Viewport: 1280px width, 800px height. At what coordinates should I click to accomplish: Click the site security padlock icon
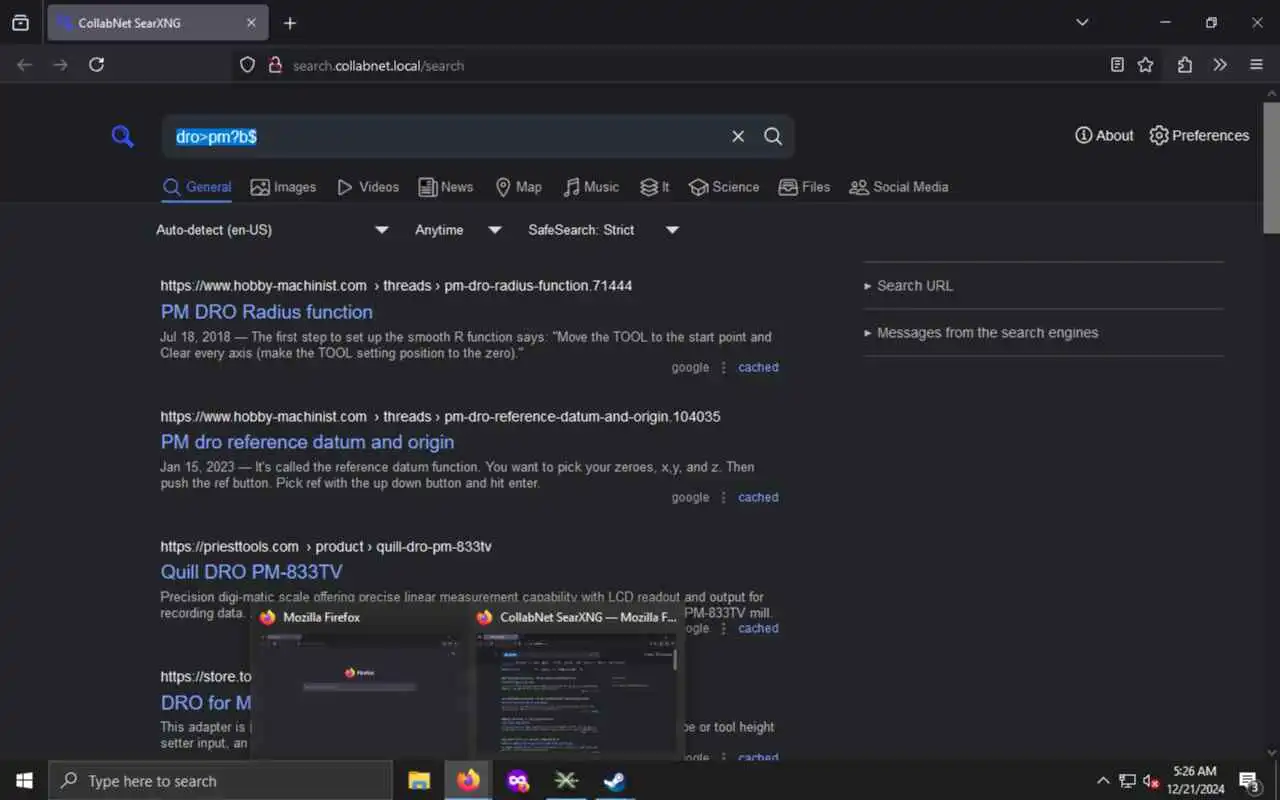(275, 65)
